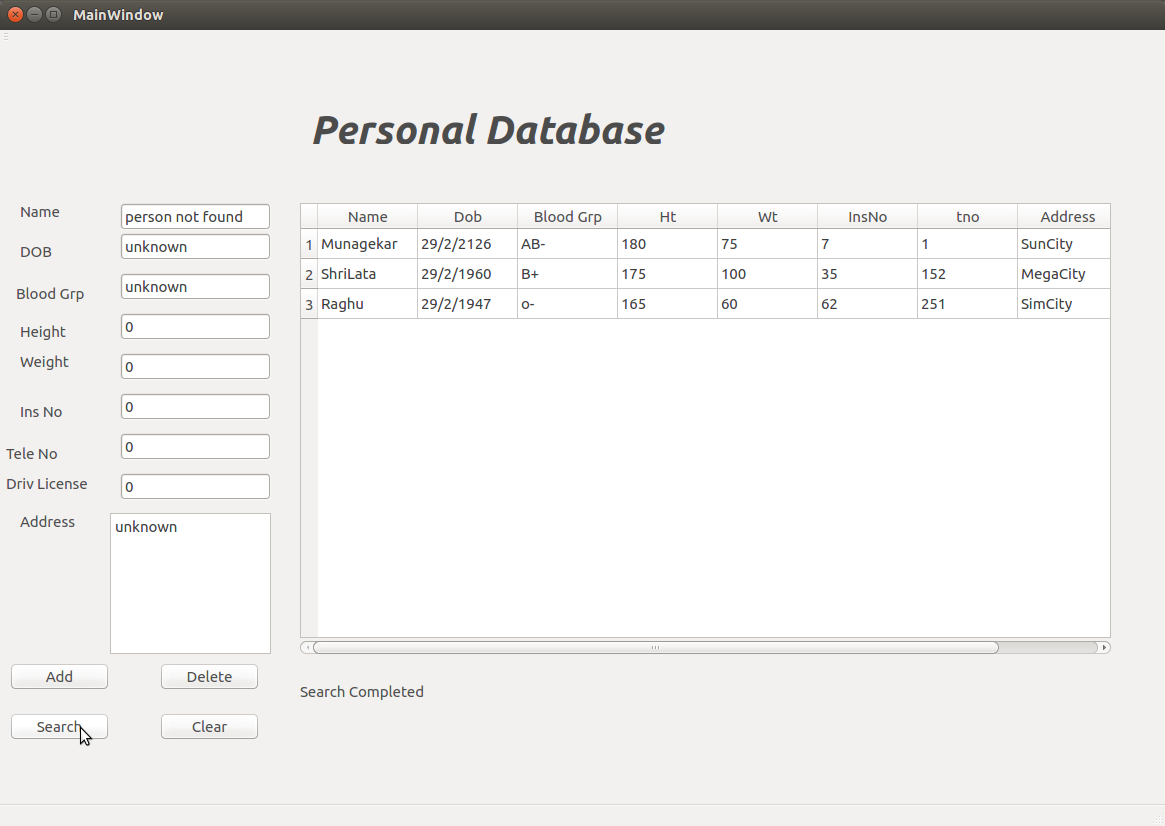
Task: Click the DOB text field
Action: 194,246
